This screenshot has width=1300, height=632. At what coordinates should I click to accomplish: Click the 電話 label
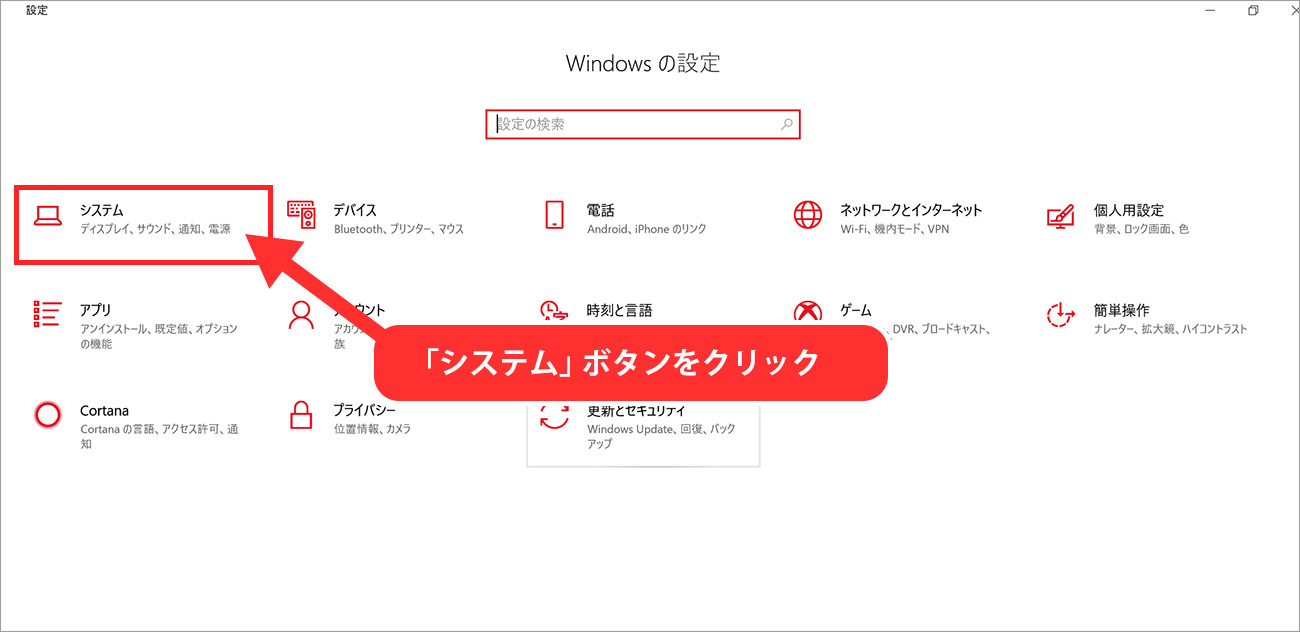point(601,210)
